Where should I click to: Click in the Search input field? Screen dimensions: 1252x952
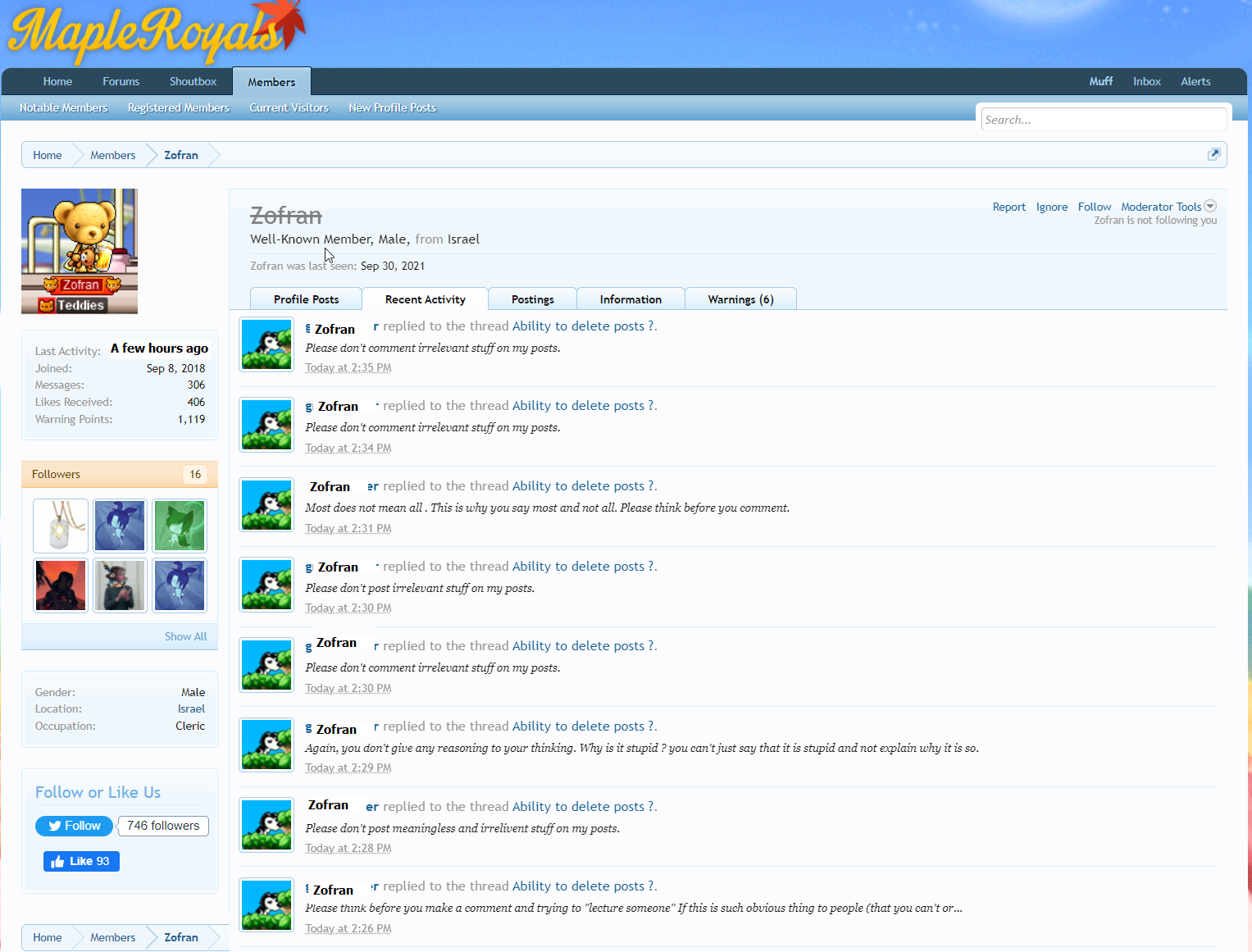[x=1103, y=120]
